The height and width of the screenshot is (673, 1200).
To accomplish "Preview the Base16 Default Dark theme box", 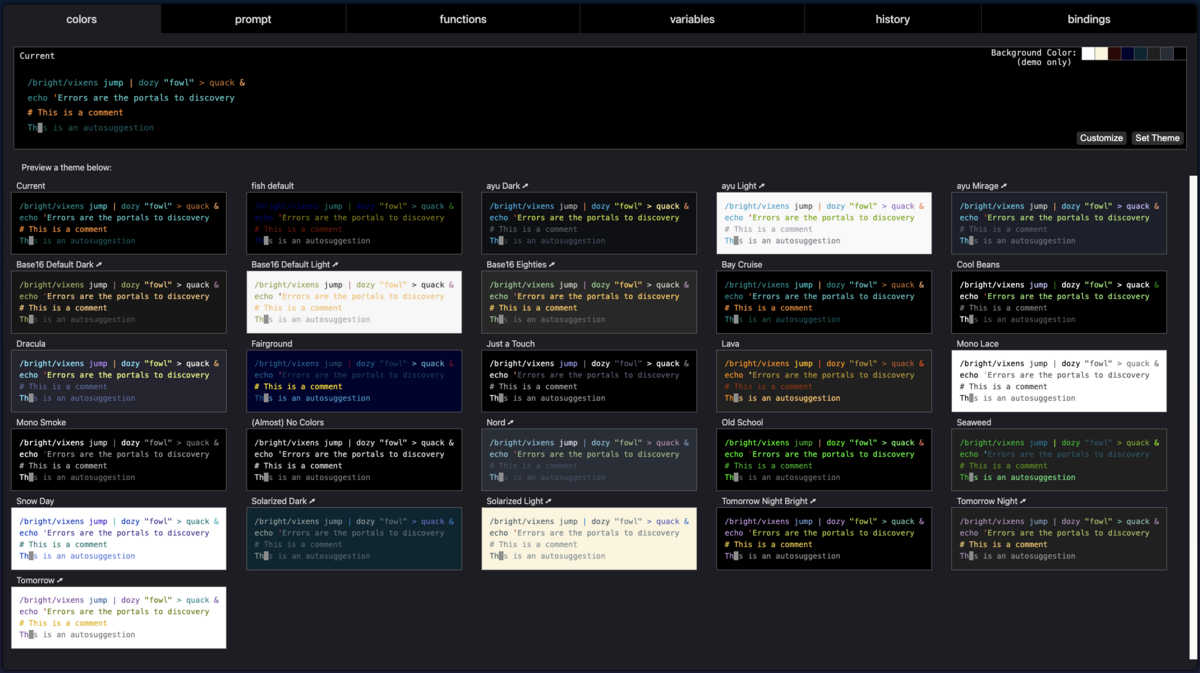I will (x=119, y=302).
